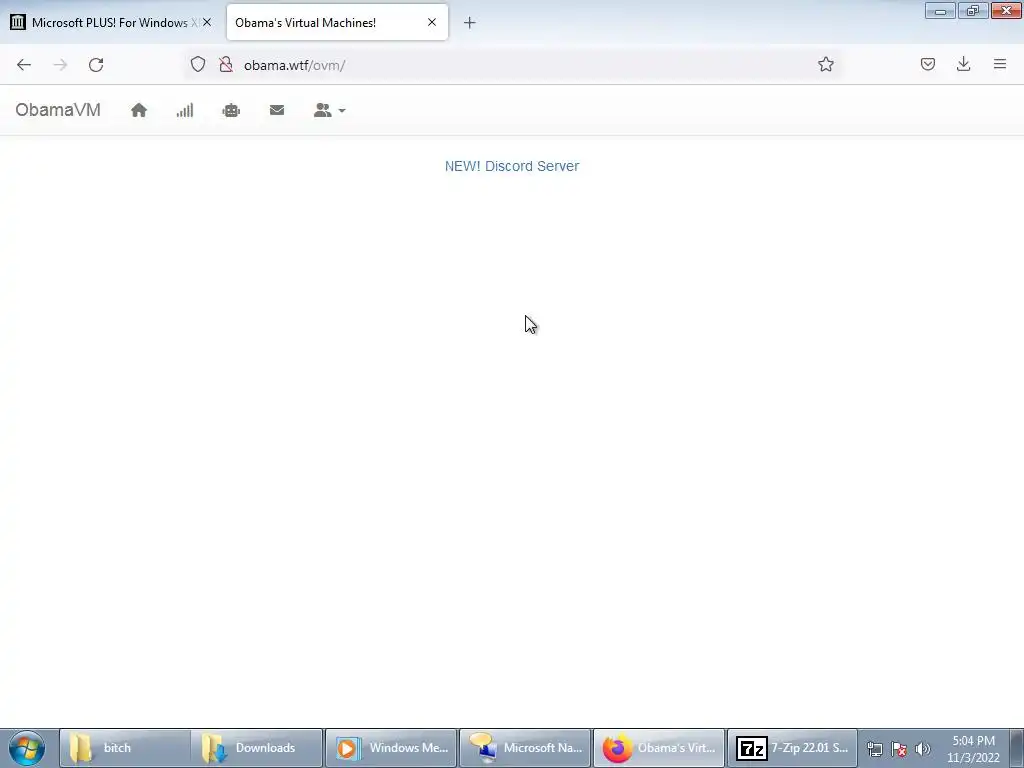
Task: Restore down the Firefox window
Action: coord(973,11)
